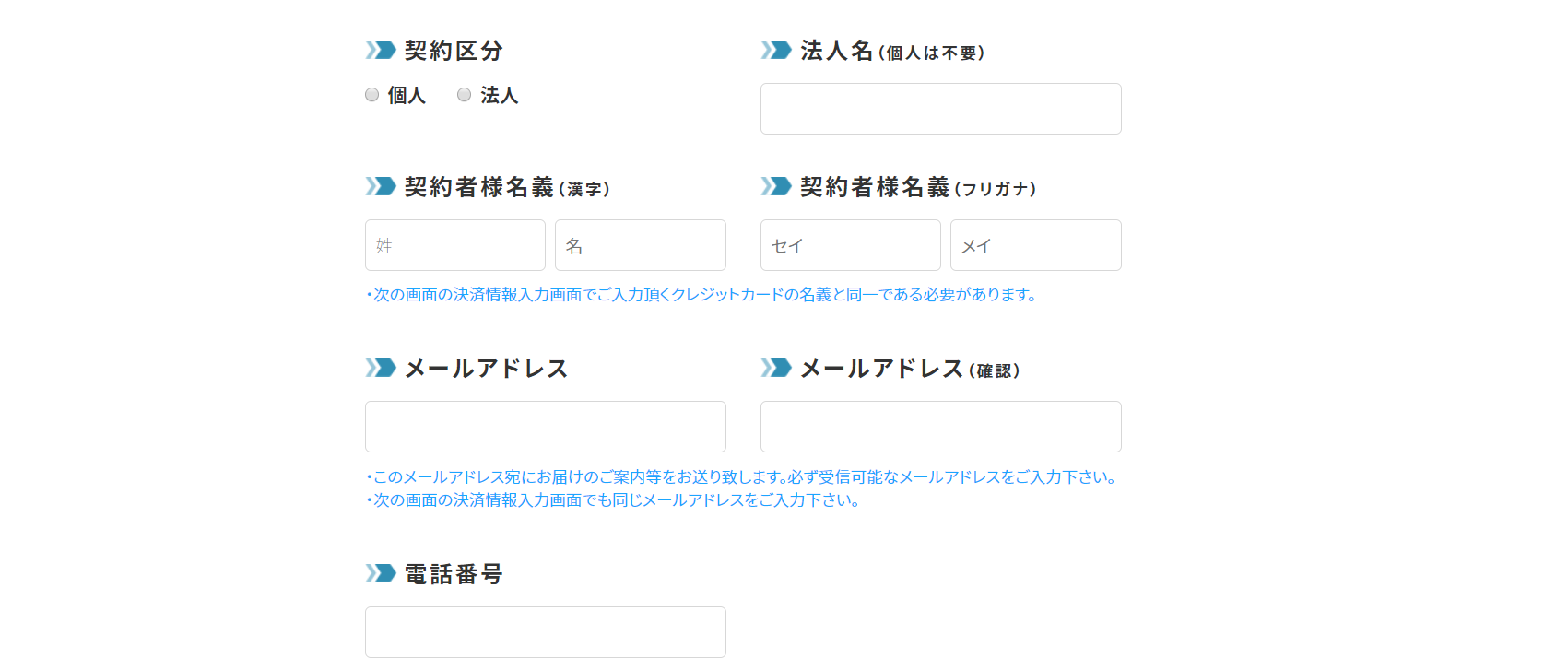
Task: Focus the セイ furigana field
Action: click(850, 245)
